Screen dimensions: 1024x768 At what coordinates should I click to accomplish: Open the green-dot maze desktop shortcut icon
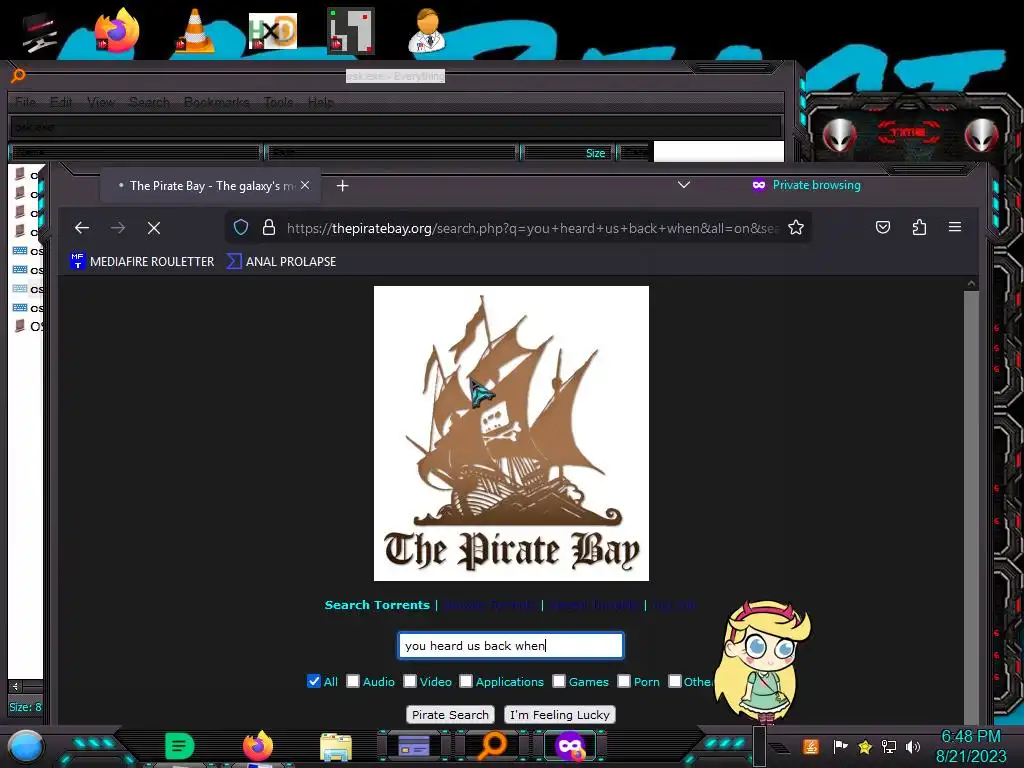(x=351, y=30)
